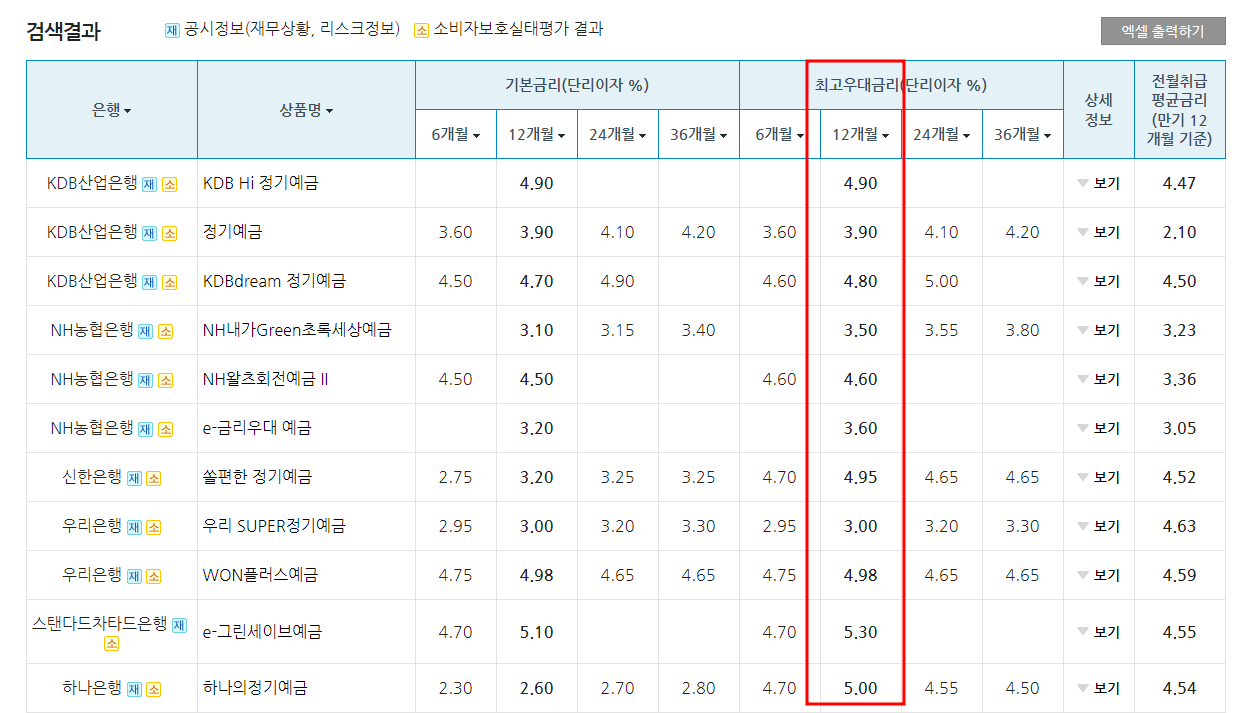Click 공시정보 legend 재 icon
This screenshot has width=1245, height=713.
[172, 30]
